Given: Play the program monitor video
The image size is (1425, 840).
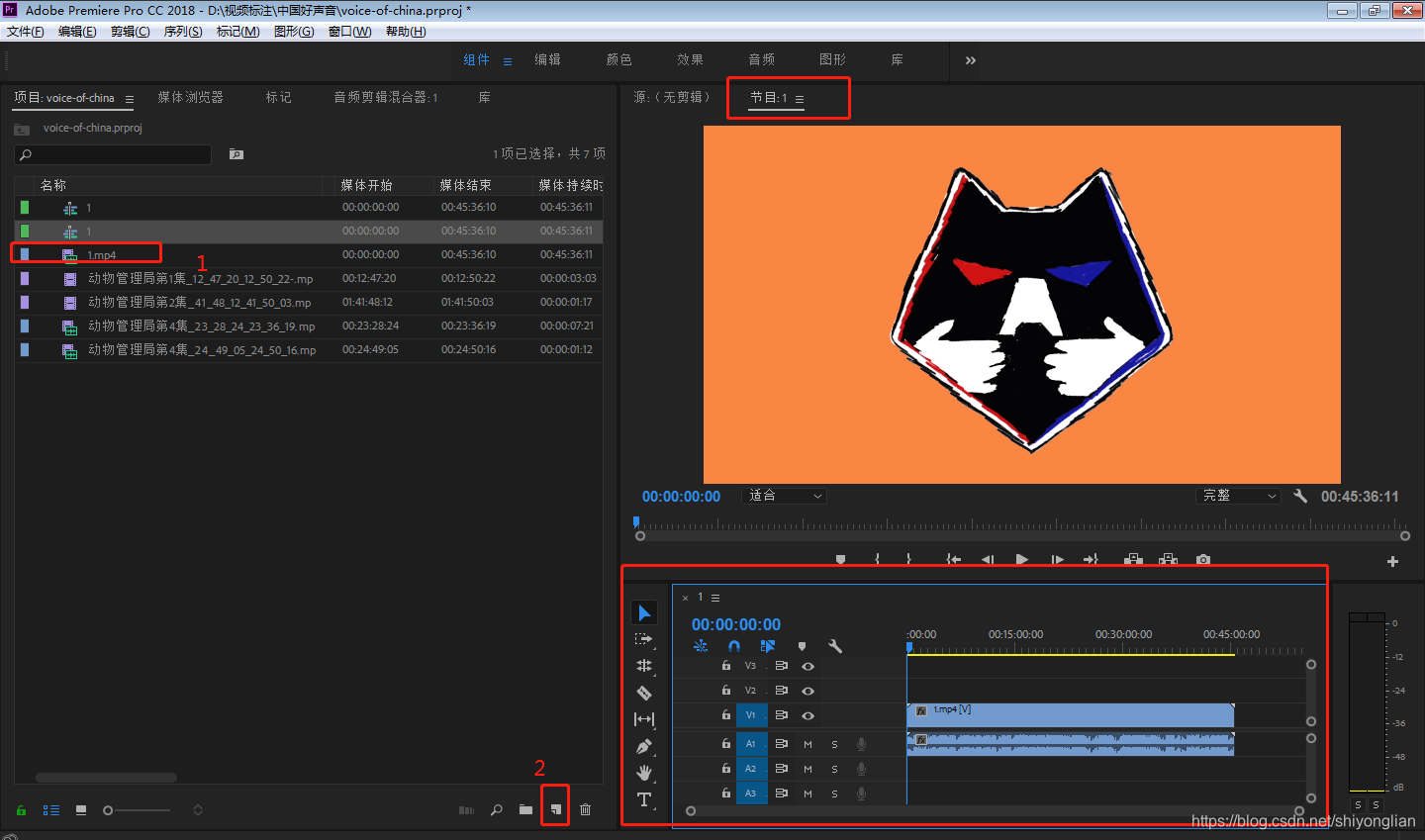Looking at the screenshot, I should (1022, 559).
